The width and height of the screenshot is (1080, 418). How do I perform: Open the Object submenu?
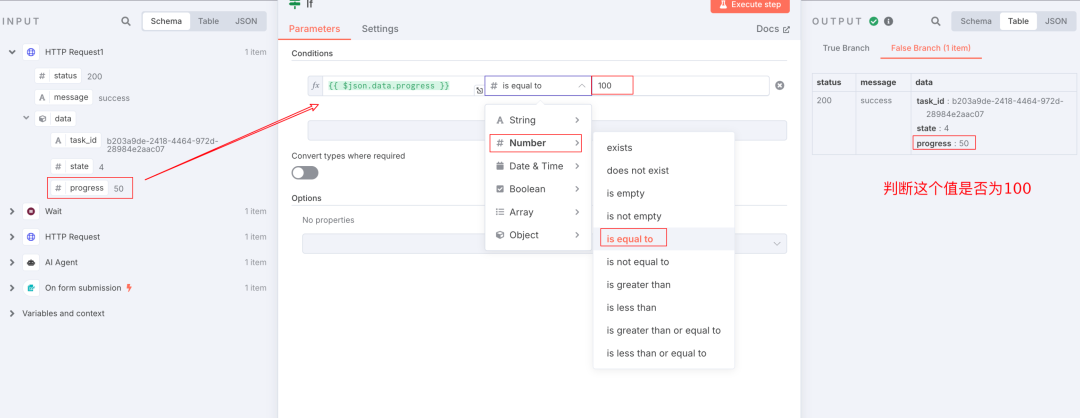pyautogui.click(x=538, y=235)
